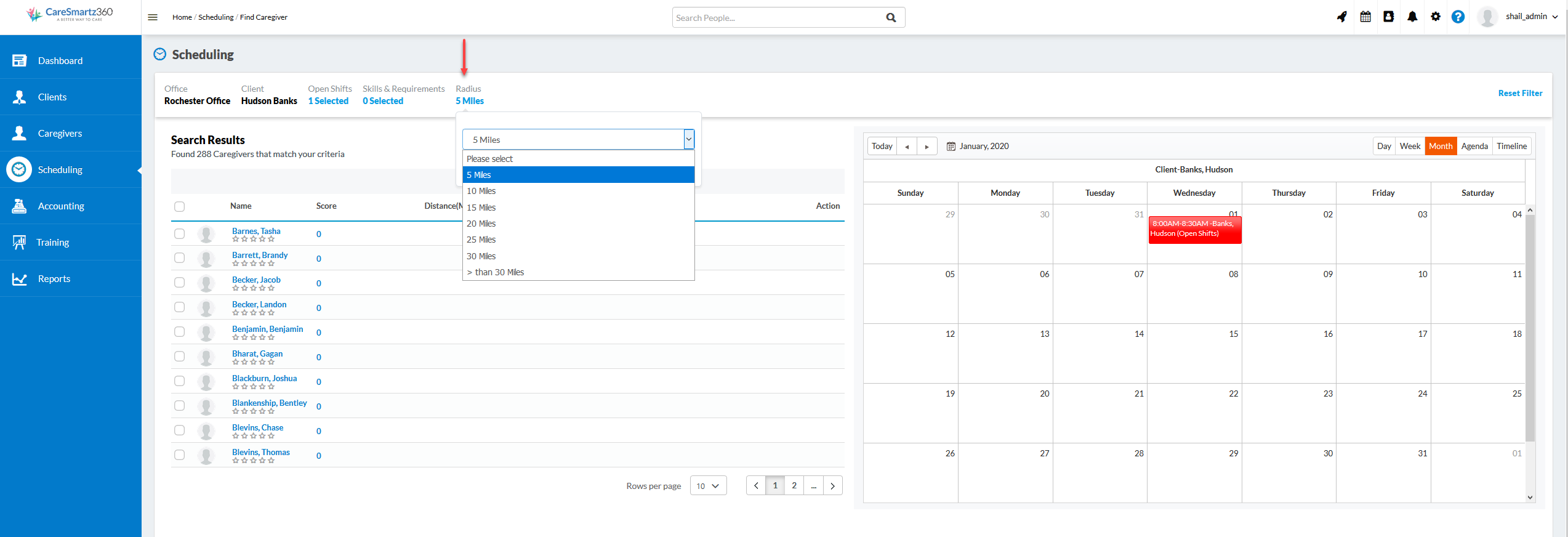This screenshot has height=537, width=1568.
Task: Click the Search People input field
Action: 776,18
